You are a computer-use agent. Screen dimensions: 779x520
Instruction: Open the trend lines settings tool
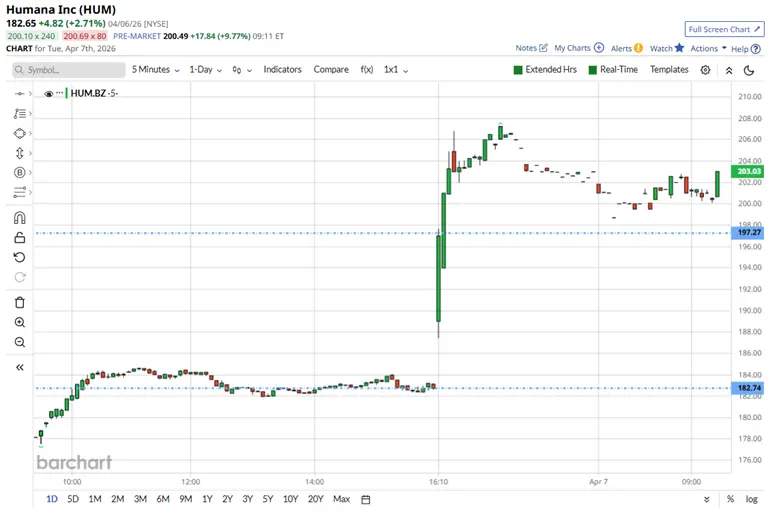tap(19, 192)
